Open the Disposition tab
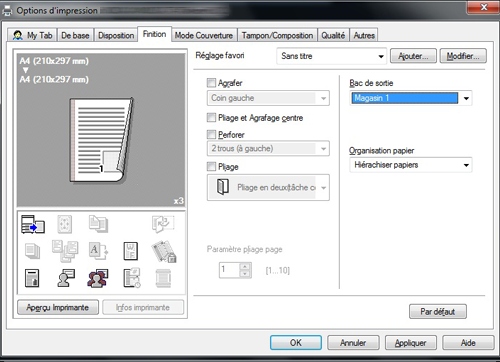 click(116, 35)
